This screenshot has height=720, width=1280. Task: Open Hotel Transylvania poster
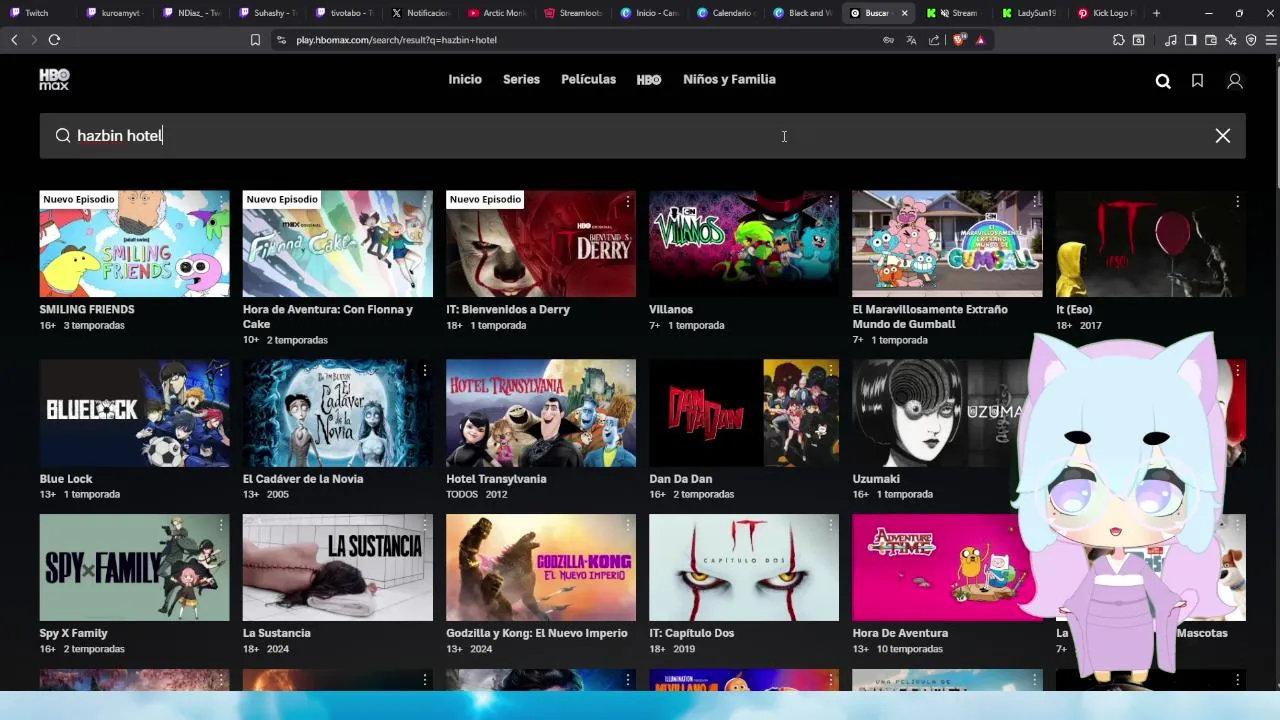tap(541, 413)
